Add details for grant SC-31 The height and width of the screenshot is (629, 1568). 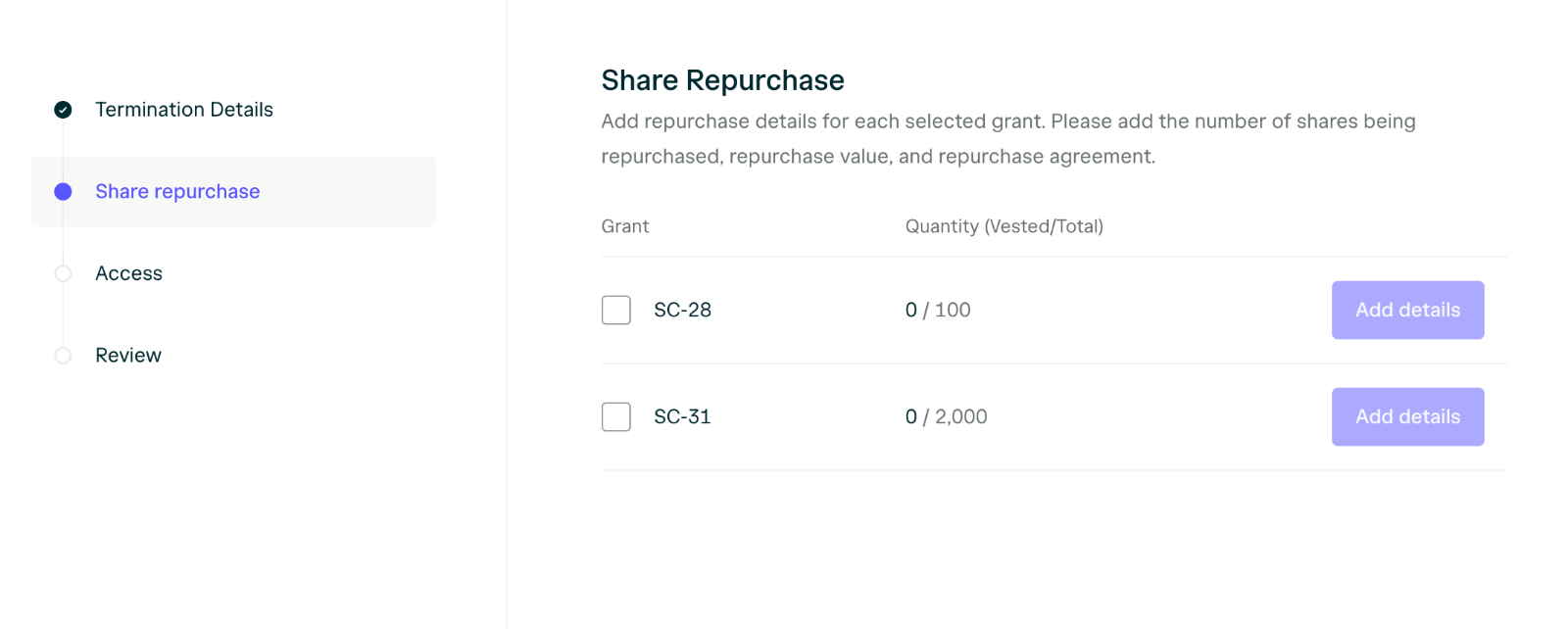[x=1407, y=417]
